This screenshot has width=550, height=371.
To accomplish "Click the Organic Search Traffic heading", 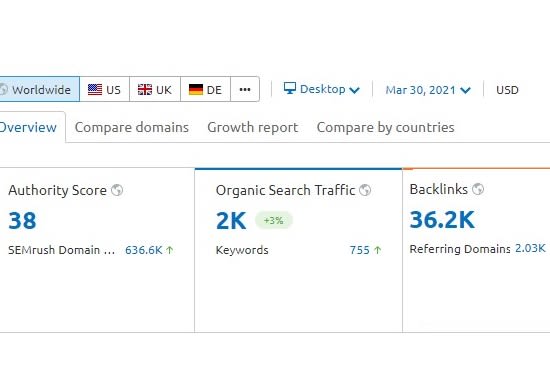I will coord(285,190).
